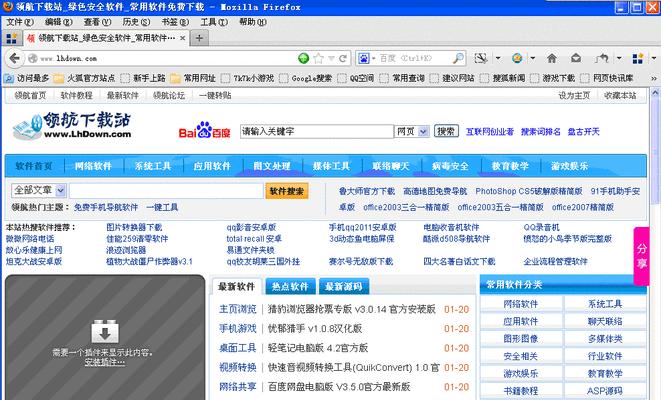Open the 系统工具 navigation item
The width and height of the screenshot is (661, 400).
click(153, 166)
